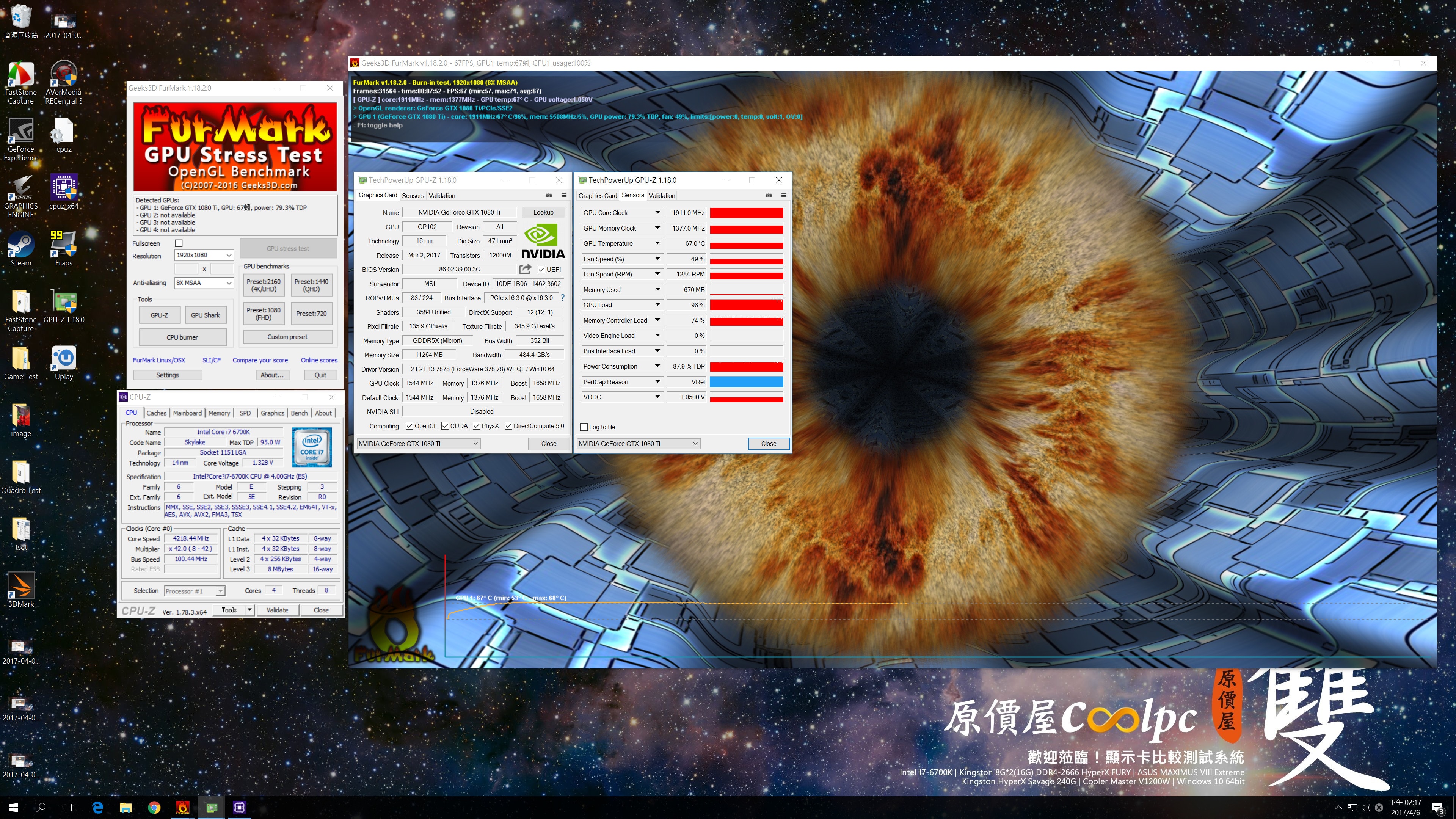Open the Processor #1 selection dropdown in CPU-Z

coord(195,591)
